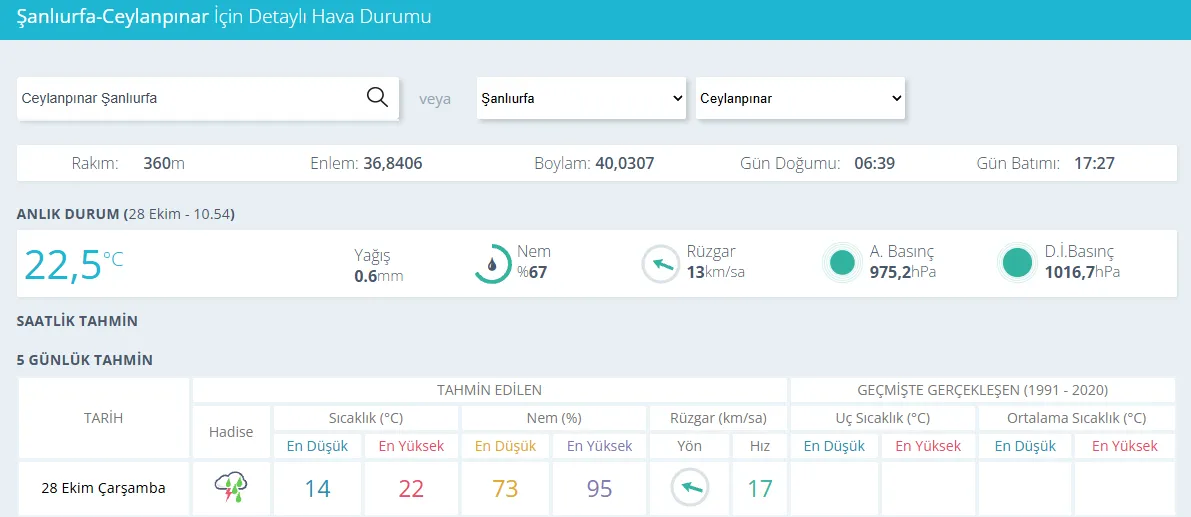Click the veya label between search and dropdowns

click(x=435, y=99)
